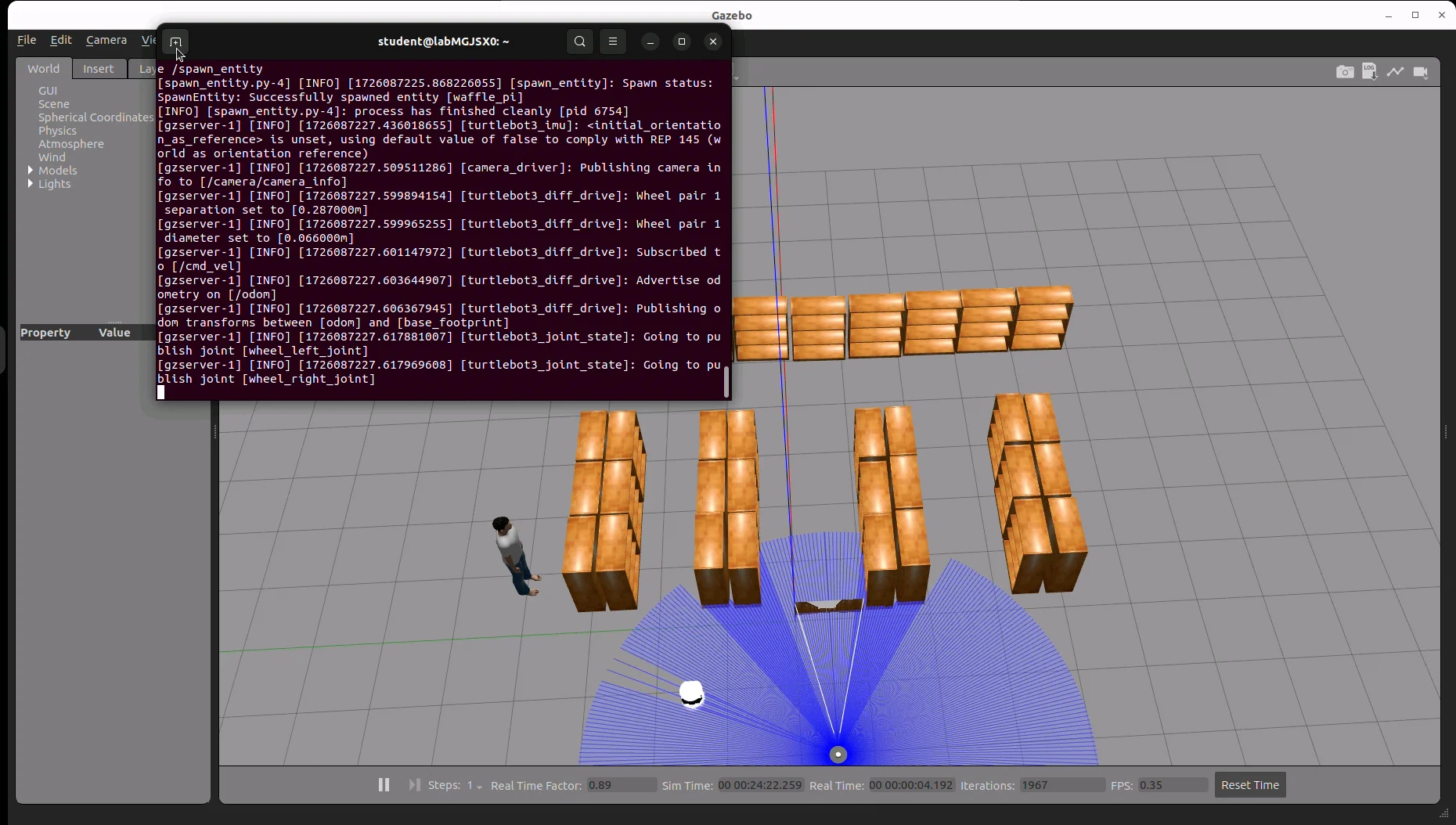This screenshot has width=1456, height=825.
Task: Open the terminal search icon
Action: click(579, 41)
